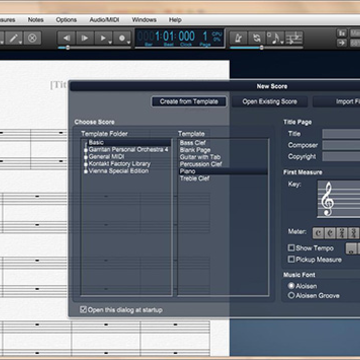Image resolution: width=360 pixels, height=360 pixels.
Task: Expand Garritan Personal Orchestra 4 folder
Action: [86, 150]
